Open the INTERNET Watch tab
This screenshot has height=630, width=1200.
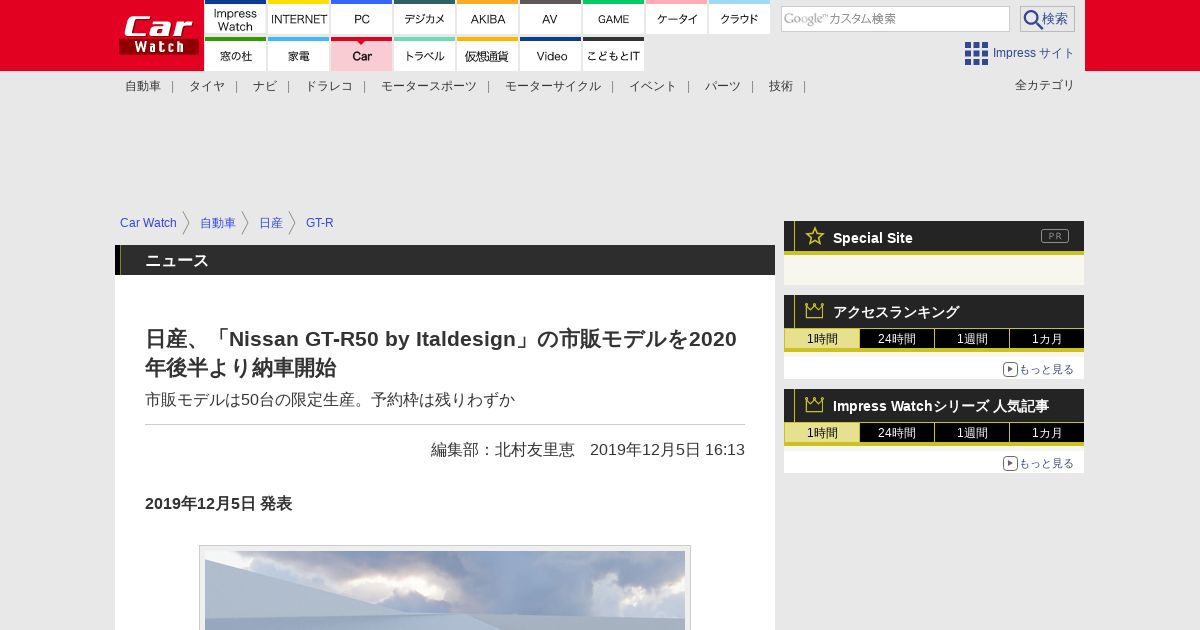click(299, 17)
